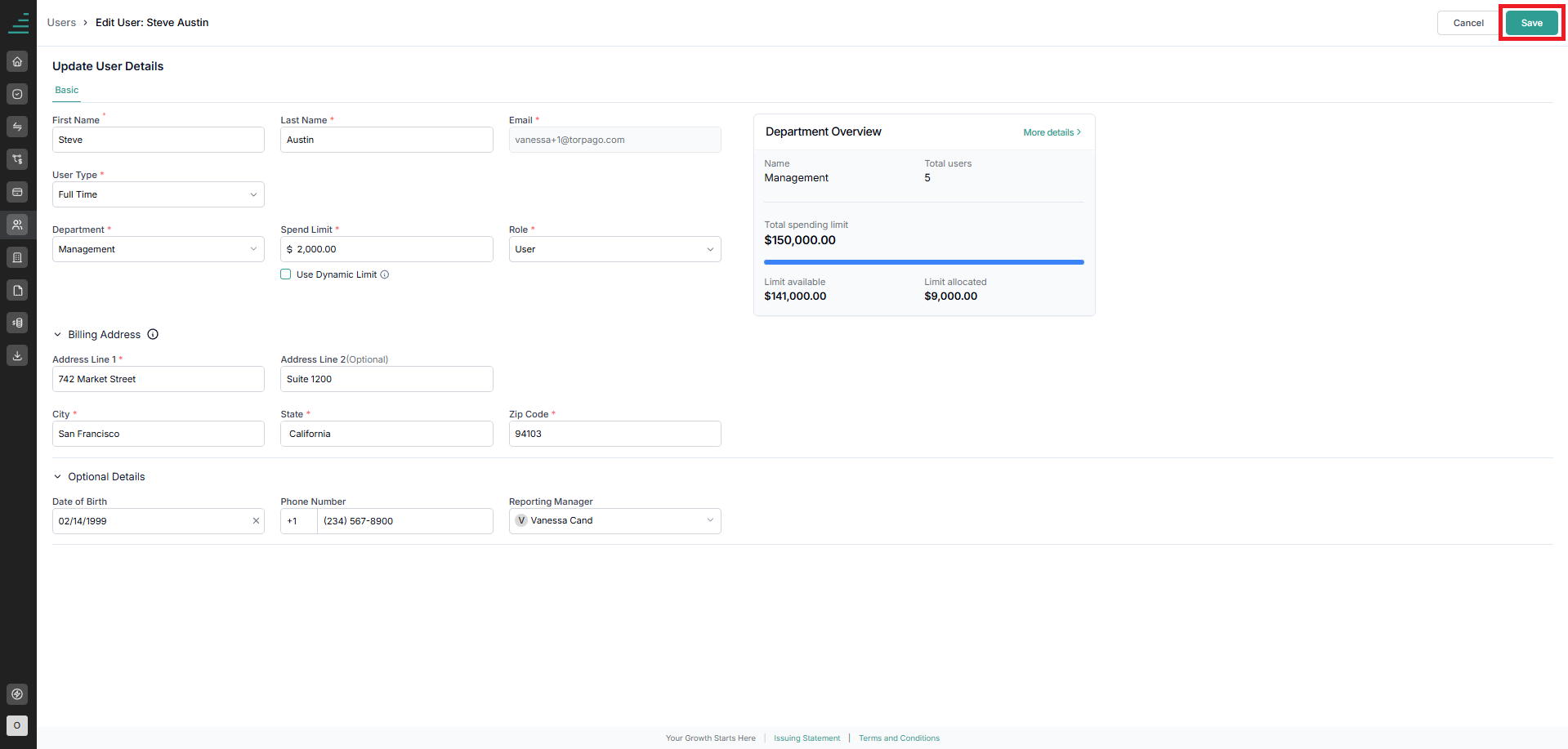The width and height of the screenshot is (1568, 749).
Task: Clear the Date of Birth field
Action: [x=256, y=521]
